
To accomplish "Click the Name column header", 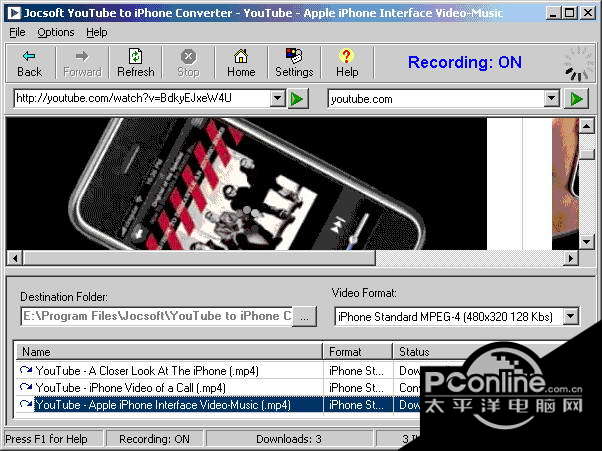I will [x=169, y=352].
